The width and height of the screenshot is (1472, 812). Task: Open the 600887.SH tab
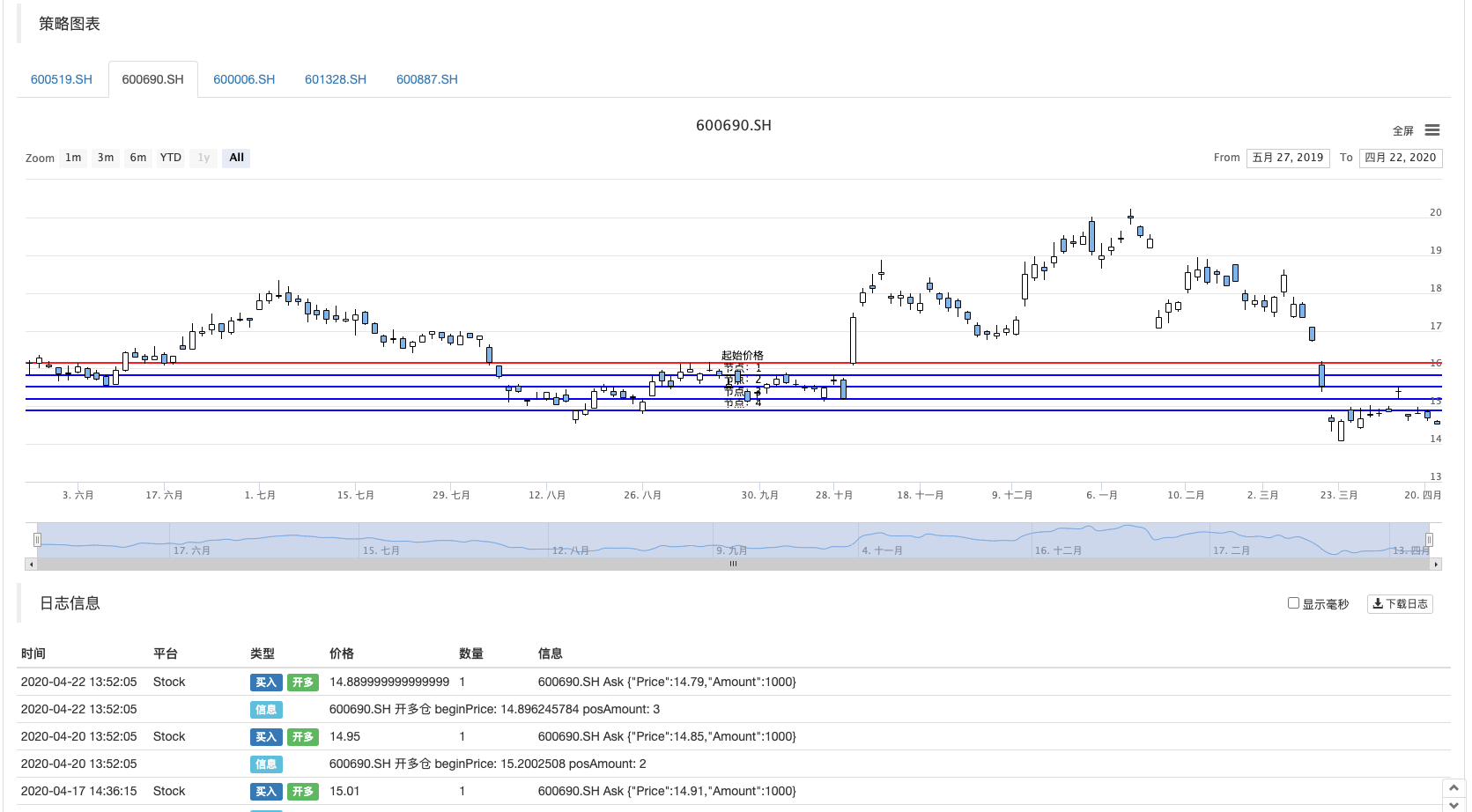[x=427, y=79]
